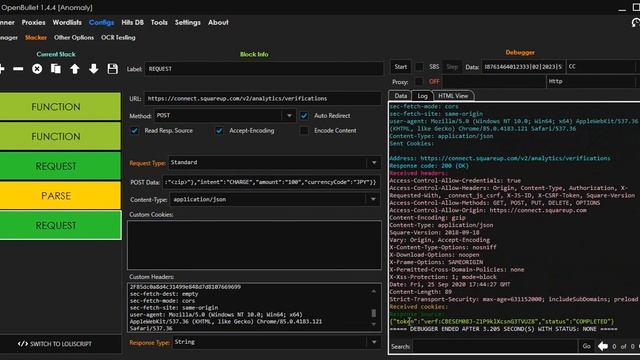Click the previous search result arrow
The image size is (640, 360).
click(x=602, y=346)
